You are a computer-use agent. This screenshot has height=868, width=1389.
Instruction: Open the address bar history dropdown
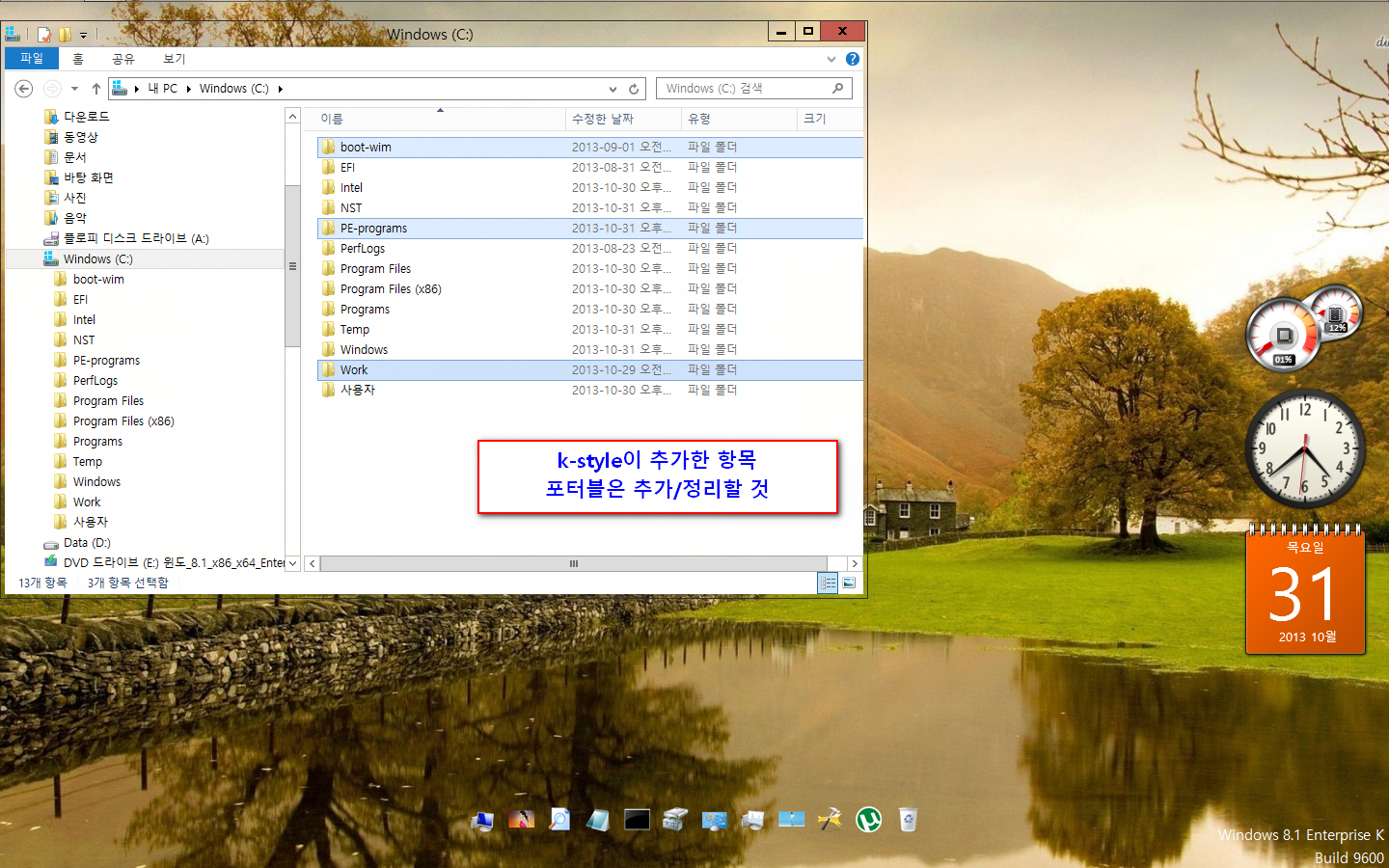[x=613, y=89]
